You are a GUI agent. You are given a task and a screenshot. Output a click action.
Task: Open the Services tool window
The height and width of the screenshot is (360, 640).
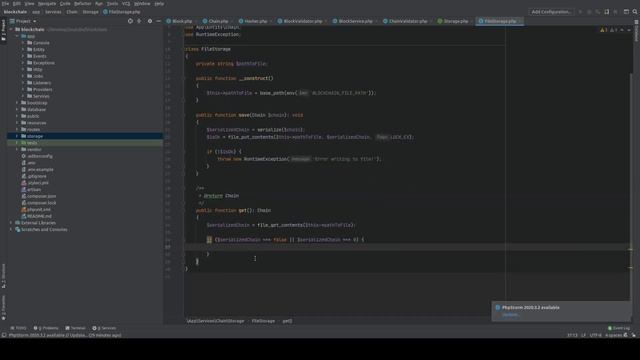pos(104,328)
